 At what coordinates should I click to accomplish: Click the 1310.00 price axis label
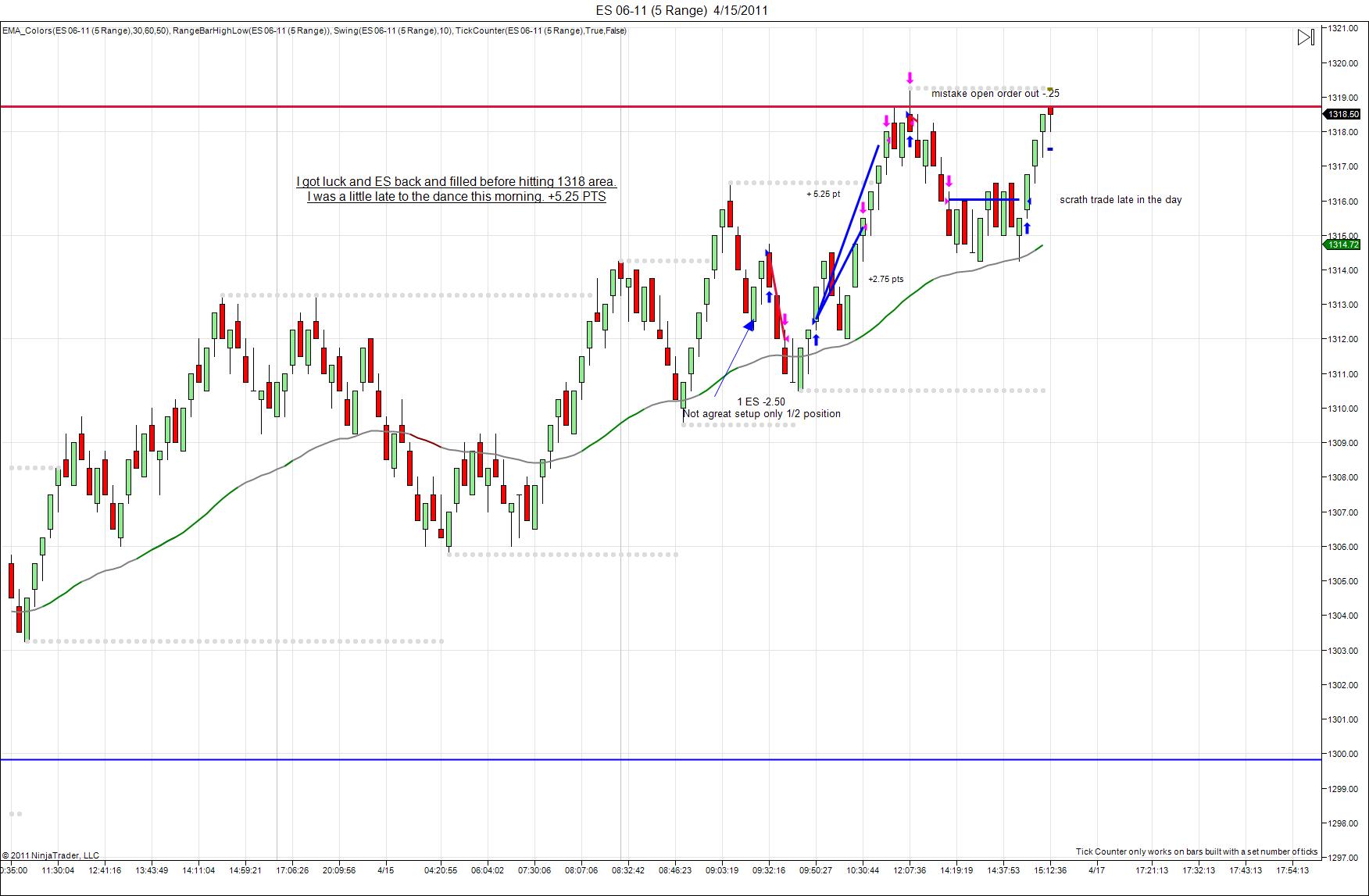[x=1342, y=409]
